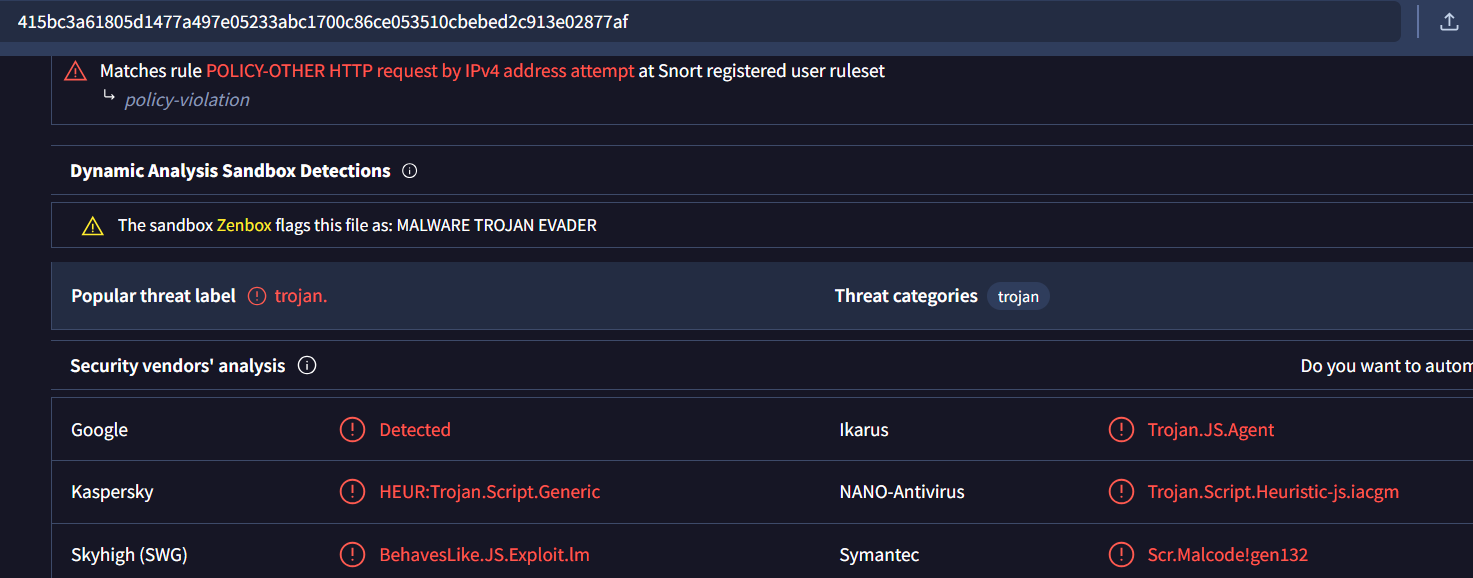Click the upload file icon
1473x578 pixels.
click(1449, 21)
